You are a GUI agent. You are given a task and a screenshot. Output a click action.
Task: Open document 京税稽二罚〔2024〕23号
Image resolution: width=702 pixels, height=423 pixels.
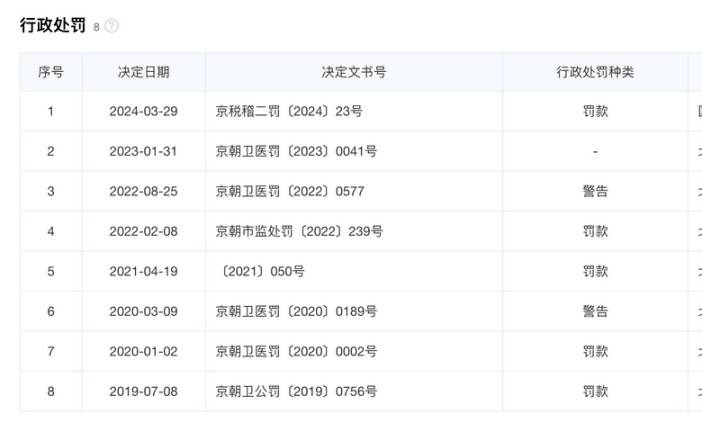[289, 111]
